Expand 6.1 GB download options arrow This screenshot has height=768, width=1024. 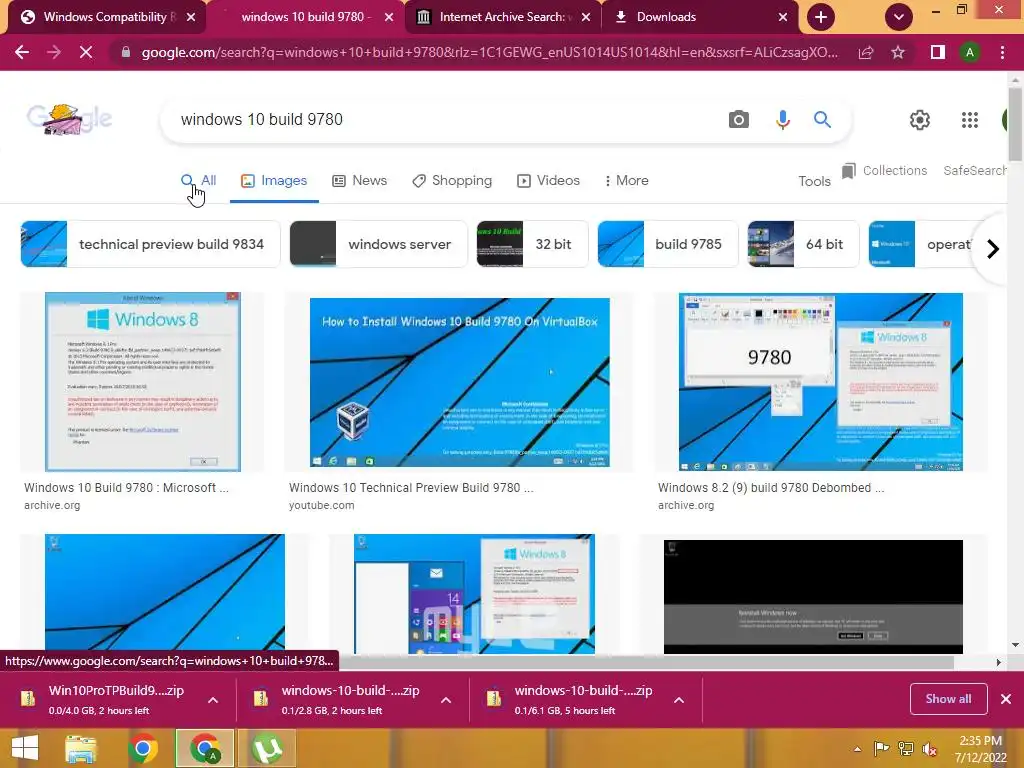tap(679, 699)
